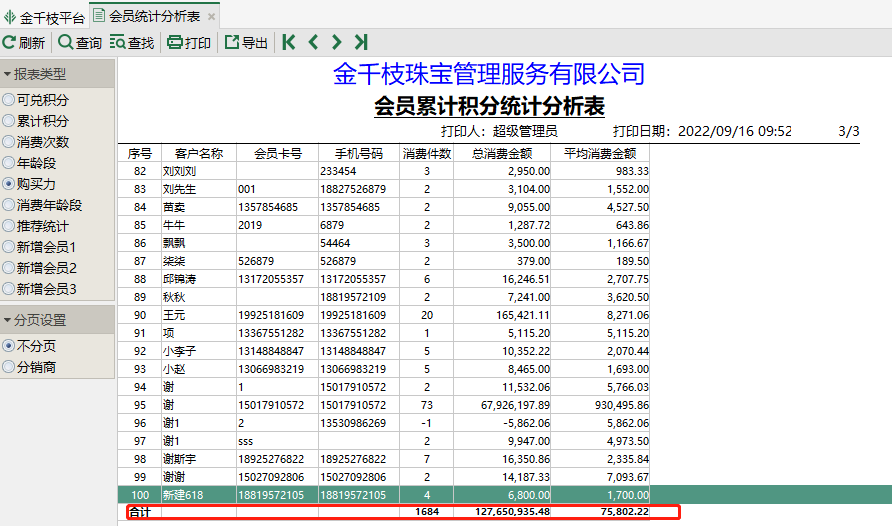Click the highlighted 新建618 customer row
The height and width of the screenshot is (526, 892).
coord(505,495)
